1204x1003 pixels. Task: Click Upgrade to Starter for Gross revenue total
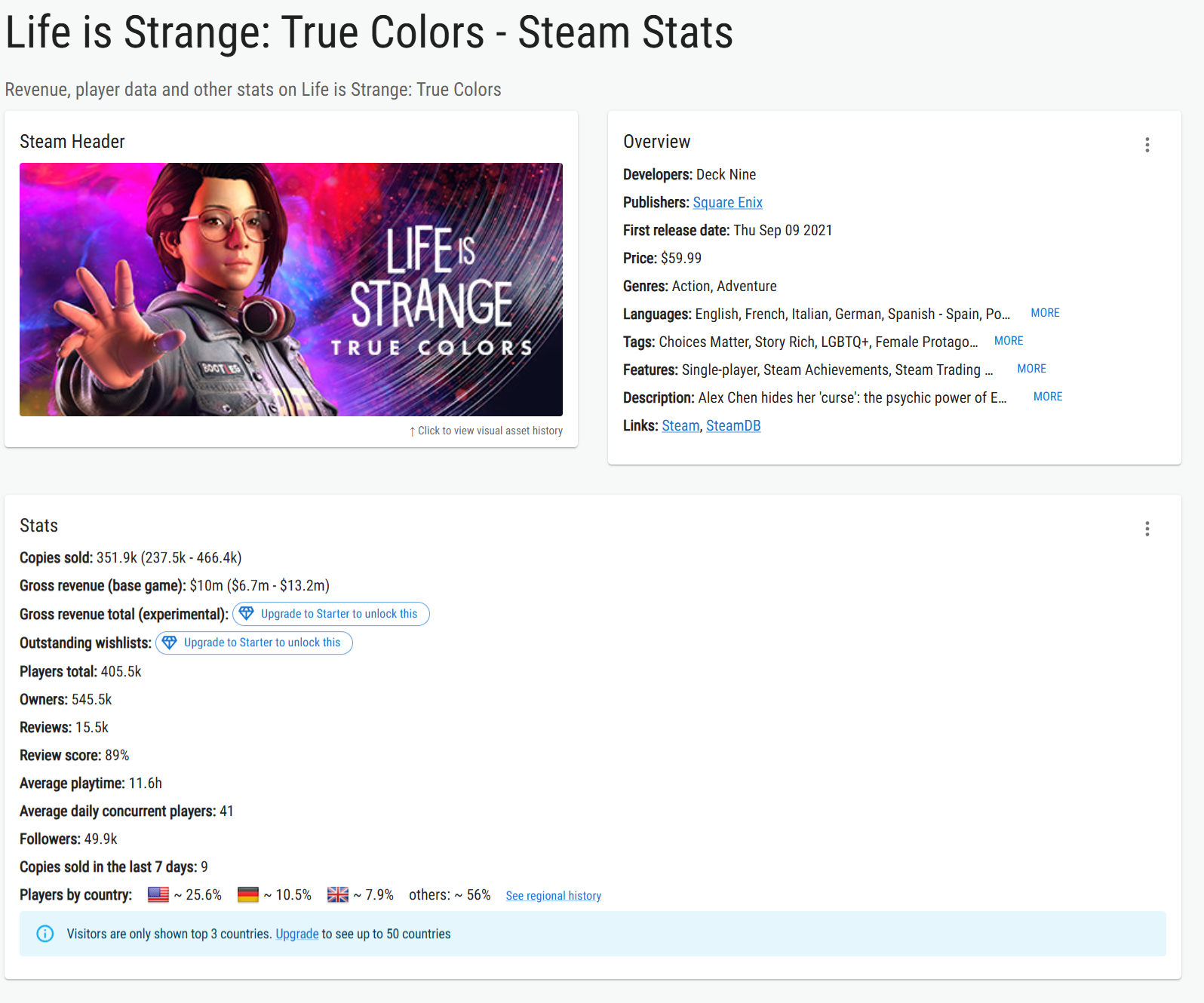point(331,614)
